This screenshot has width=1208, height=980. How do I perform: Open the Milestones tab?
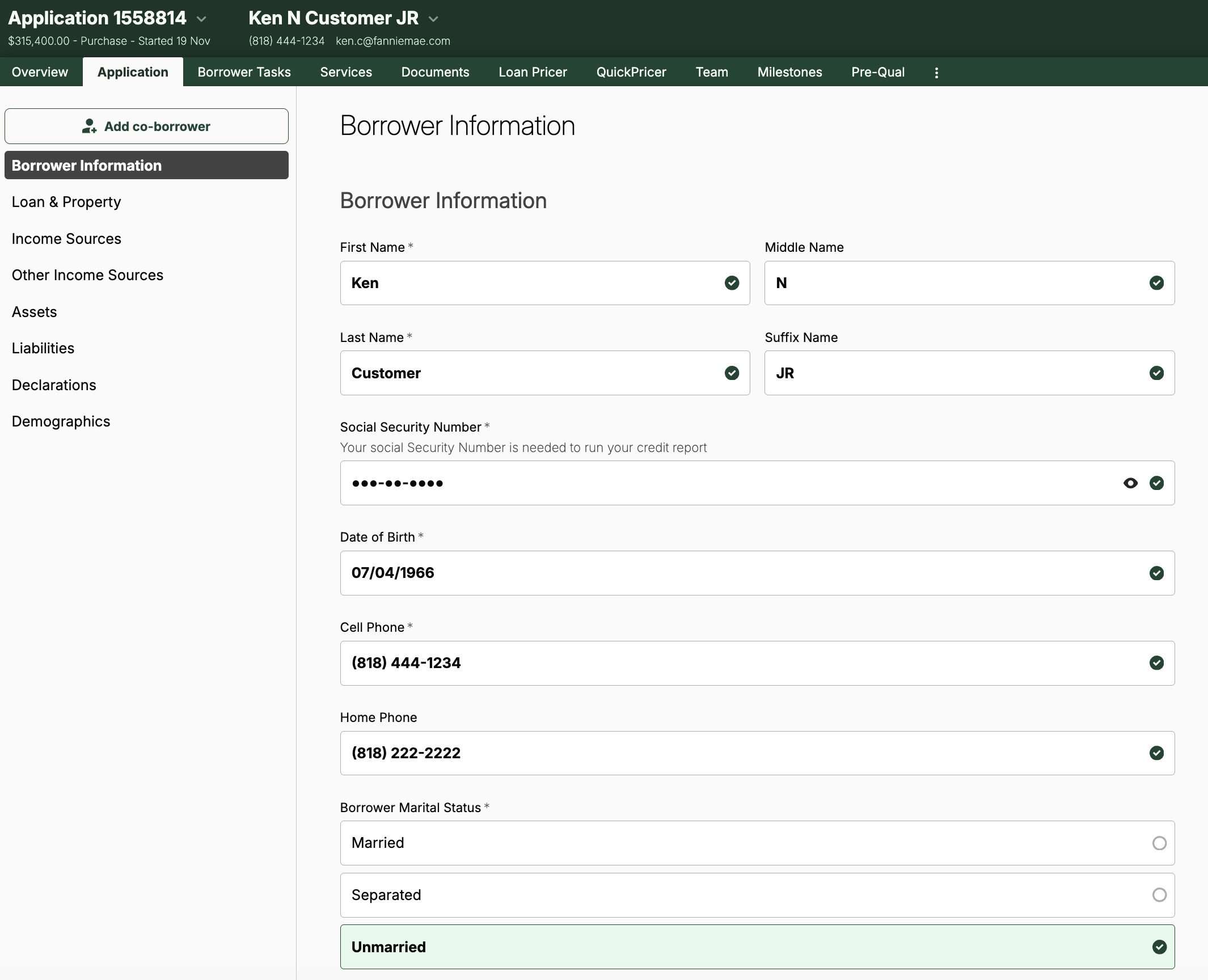coord(789,72)
